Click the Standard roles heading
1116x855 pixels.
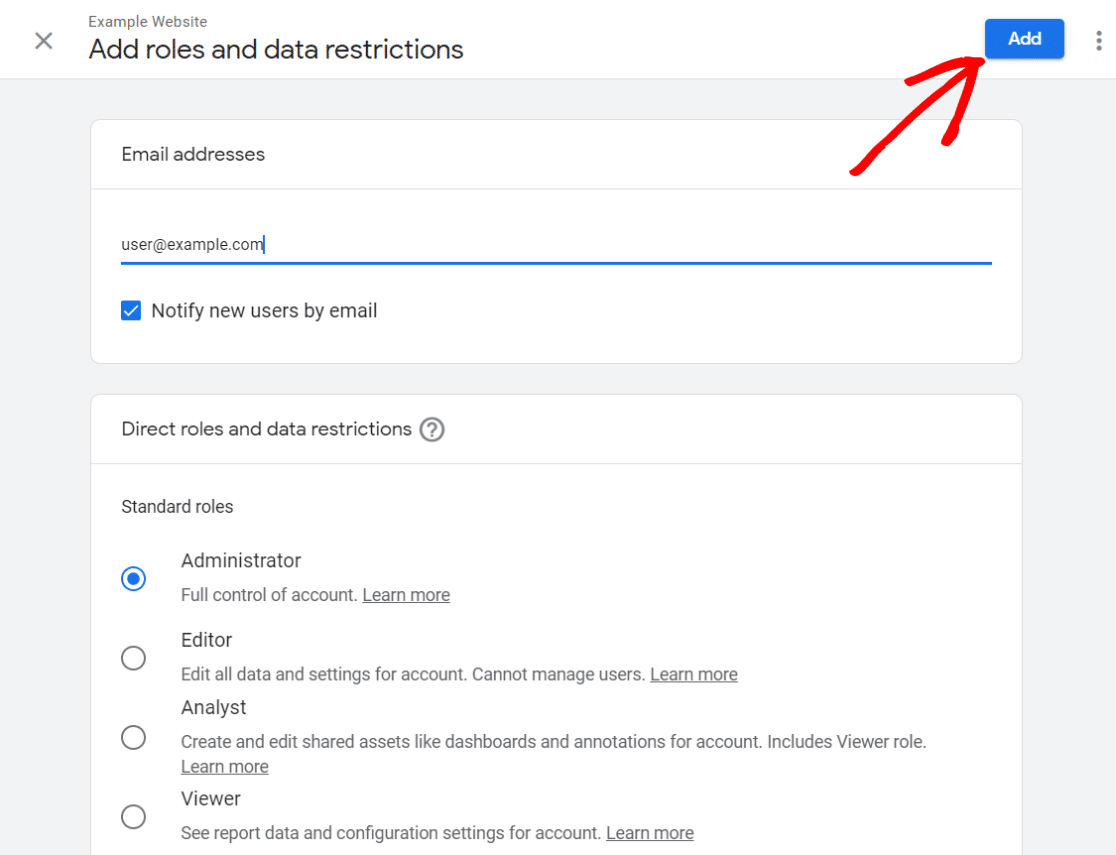click(x=177, y=507)
